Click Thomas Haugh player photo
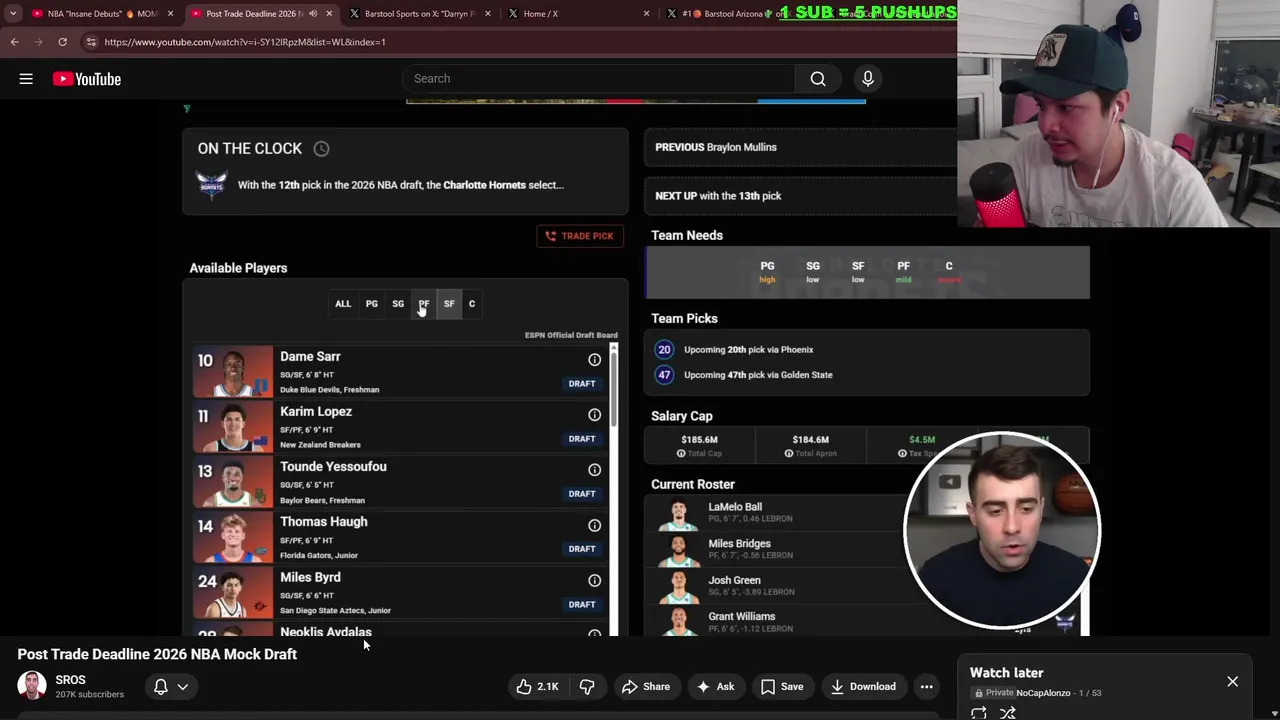The height and width of the screenshot is (720, 1280). tap(232, 537)
